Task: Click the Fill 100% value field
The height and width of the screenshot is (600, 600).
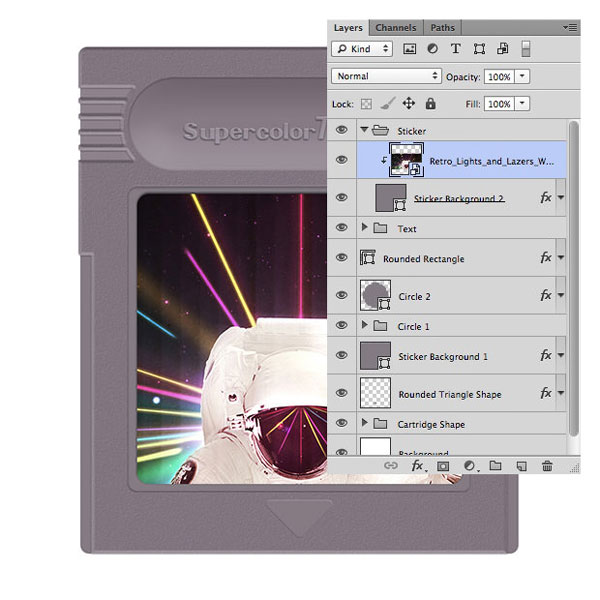Action: click(x=499, y=104)
